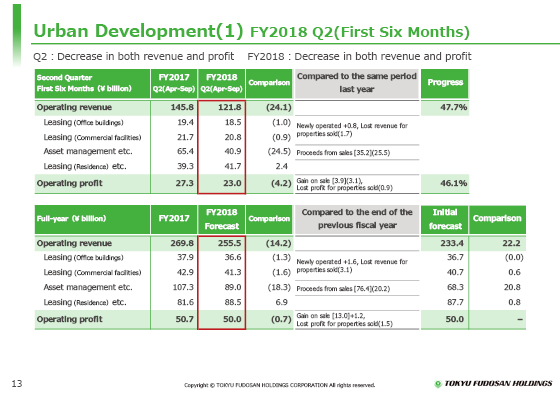Click the residence leasing value 41.7

tap(233, 166)
